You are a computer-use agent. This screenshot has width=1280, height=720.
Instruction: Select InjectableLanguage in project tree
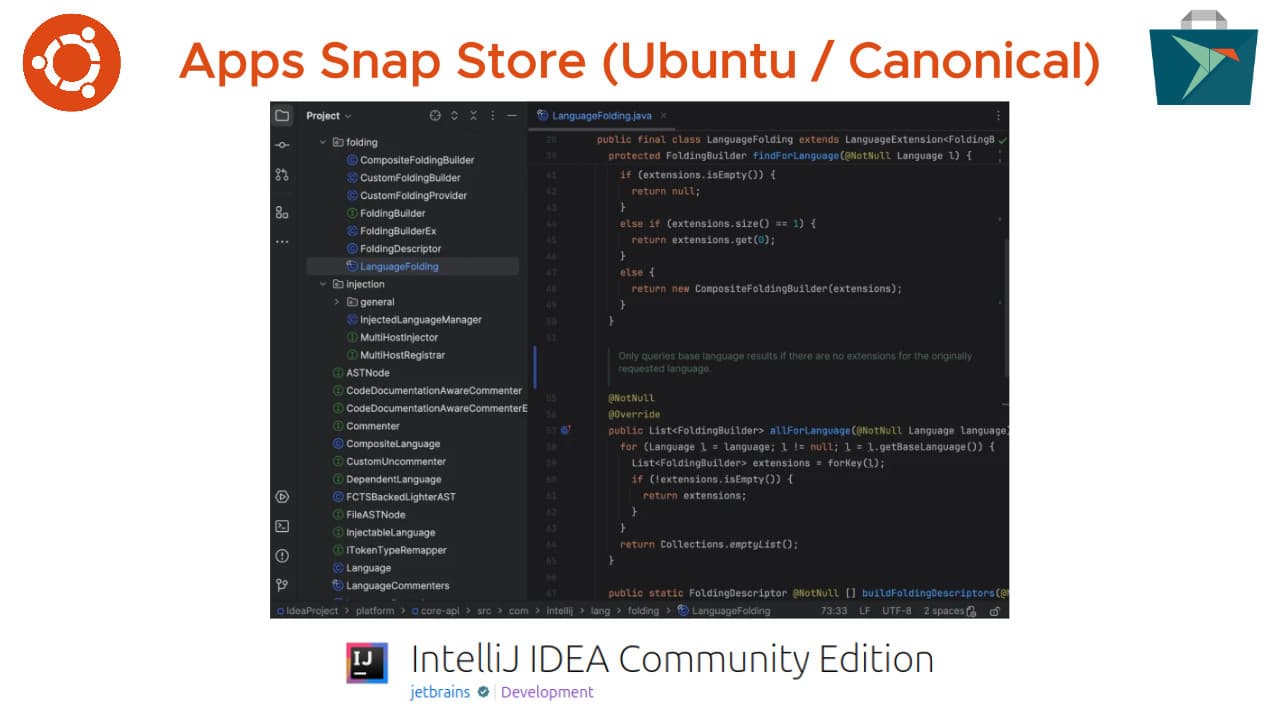(383, 533)
